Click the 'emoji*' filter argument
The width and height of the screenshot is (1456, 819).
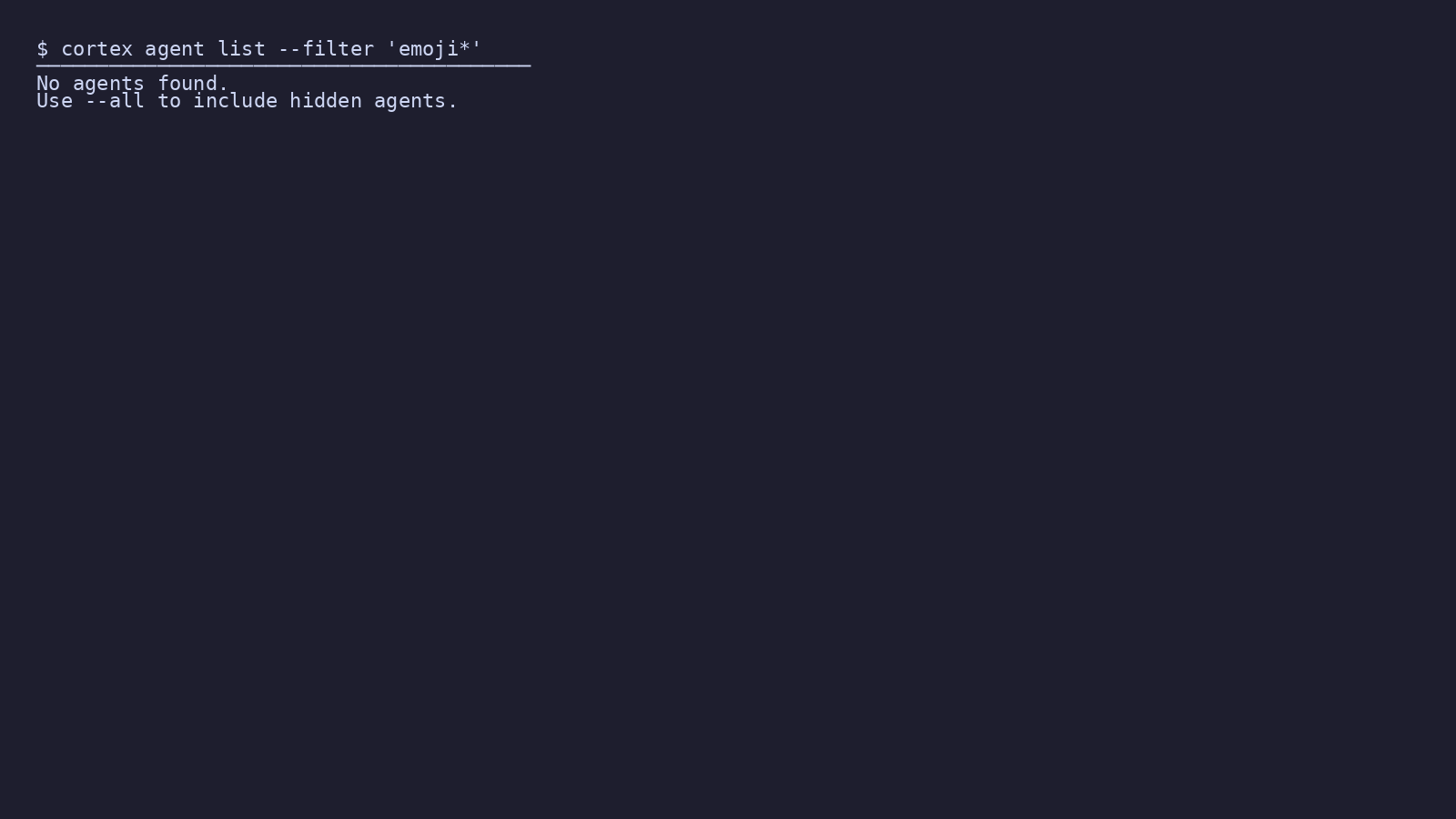pyautogui.click(x=434, y=49)
